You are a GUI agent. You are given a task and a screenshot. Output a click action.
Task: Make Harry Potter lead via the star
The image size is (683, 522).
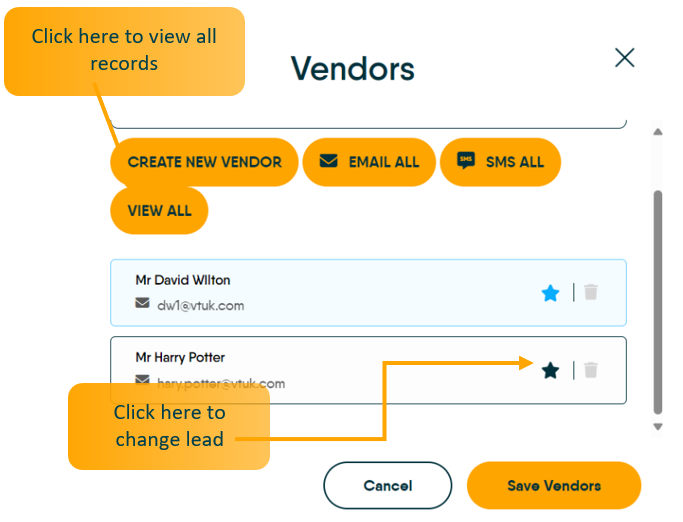click(550, 370)
